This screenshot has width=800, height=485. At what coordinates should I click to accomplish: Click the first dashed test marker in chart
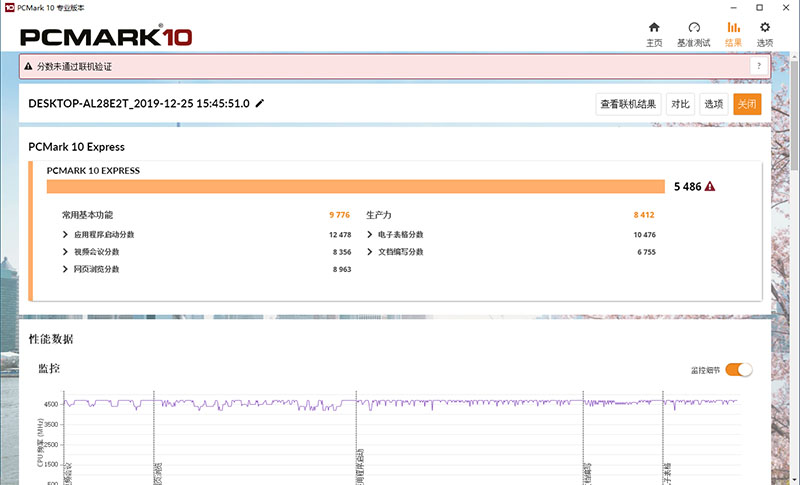[64, 438]
